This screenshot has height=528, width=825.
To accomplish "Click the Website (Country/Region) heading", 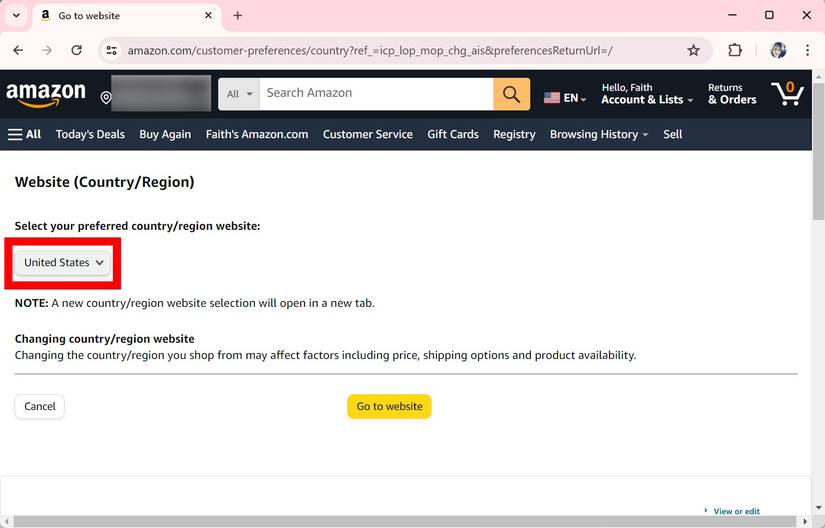I will pyautogui.click(x=105, y=182).
